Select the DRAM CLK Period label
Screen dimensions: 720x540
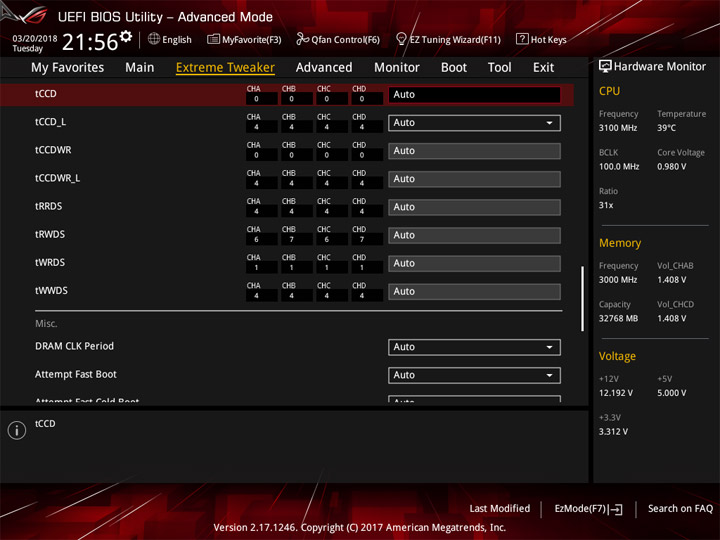[74, 346]
